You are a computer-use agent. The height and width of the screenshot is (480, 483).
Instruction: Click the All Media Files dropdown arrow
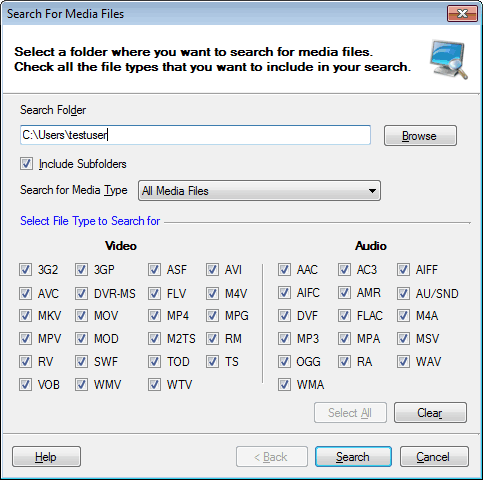(x=372, y=191)
